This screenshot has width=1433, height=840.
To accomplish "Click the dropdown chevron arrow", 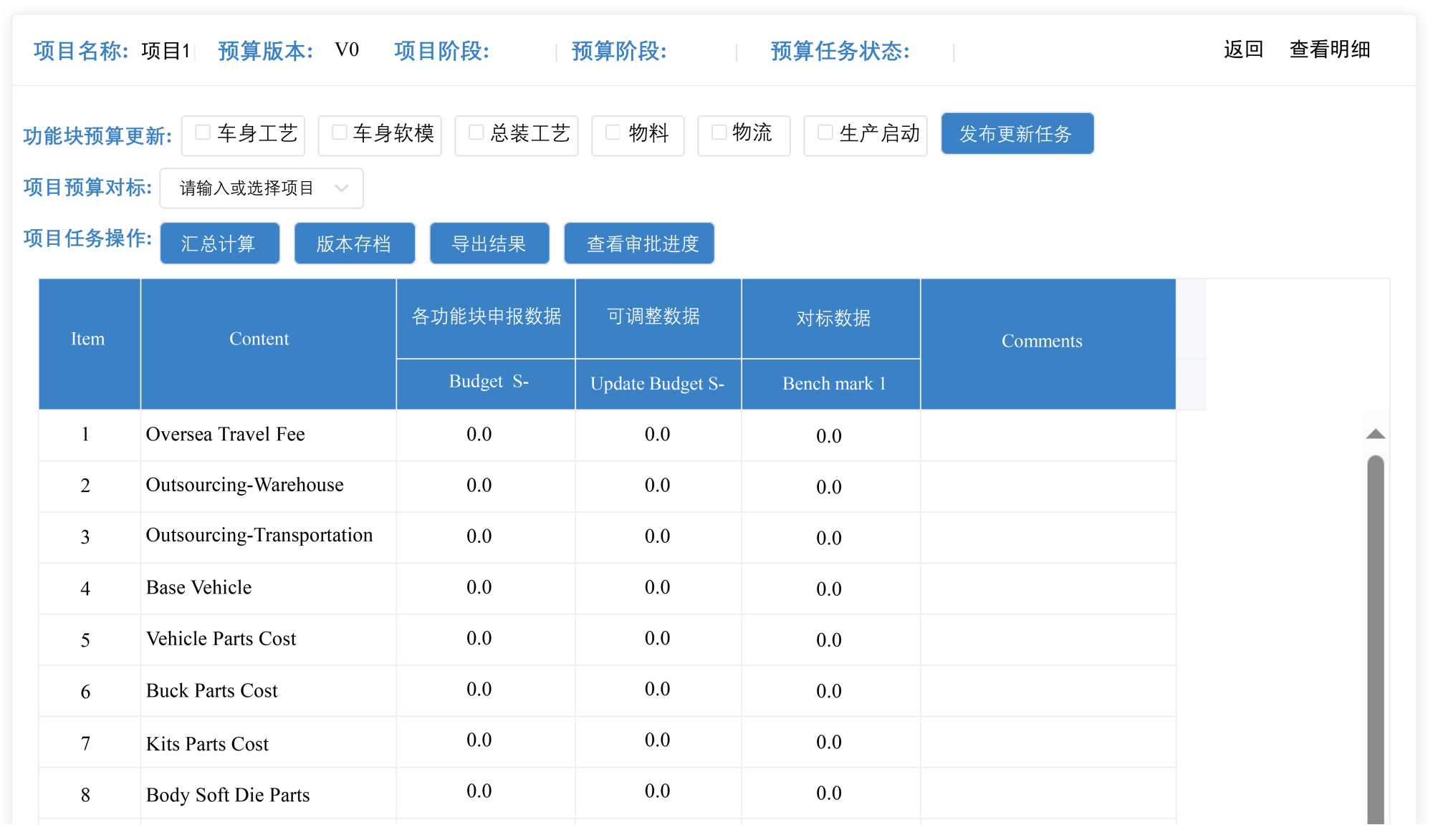I will 342,188.
